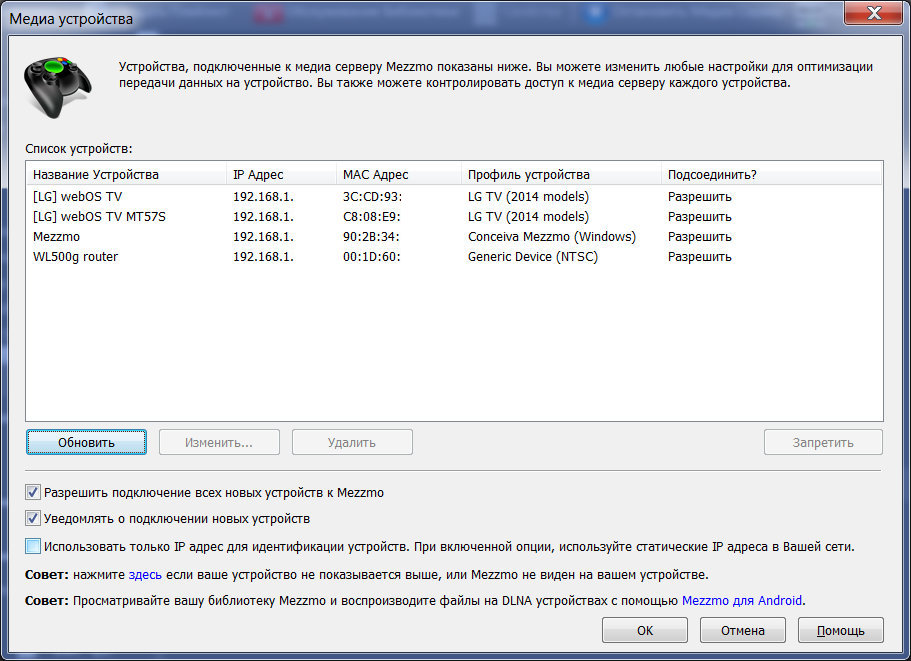Sort by Название Устройства column header
The width and height of the screenshot is (911, 661).
coord(96,174)
